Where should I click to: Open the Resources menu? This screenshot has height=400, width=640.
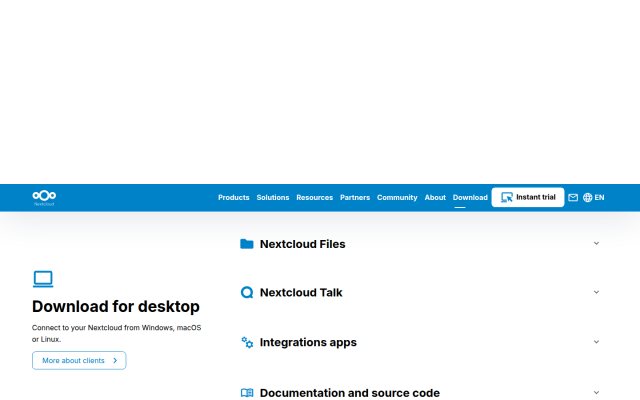(x=314, y=198)
